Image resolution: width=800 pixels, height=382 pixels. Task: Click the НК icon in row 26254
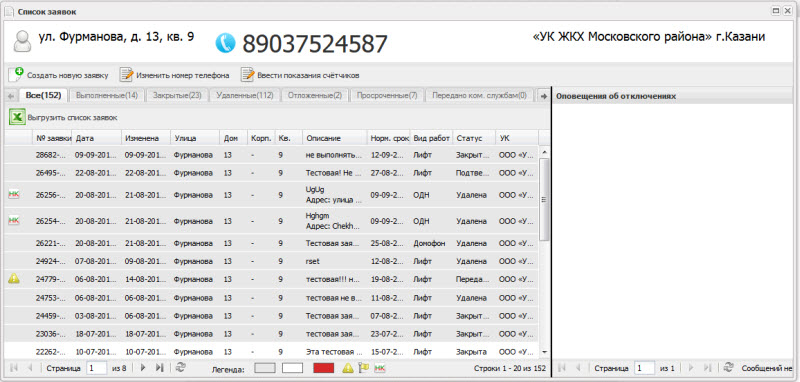click(13, 221)
